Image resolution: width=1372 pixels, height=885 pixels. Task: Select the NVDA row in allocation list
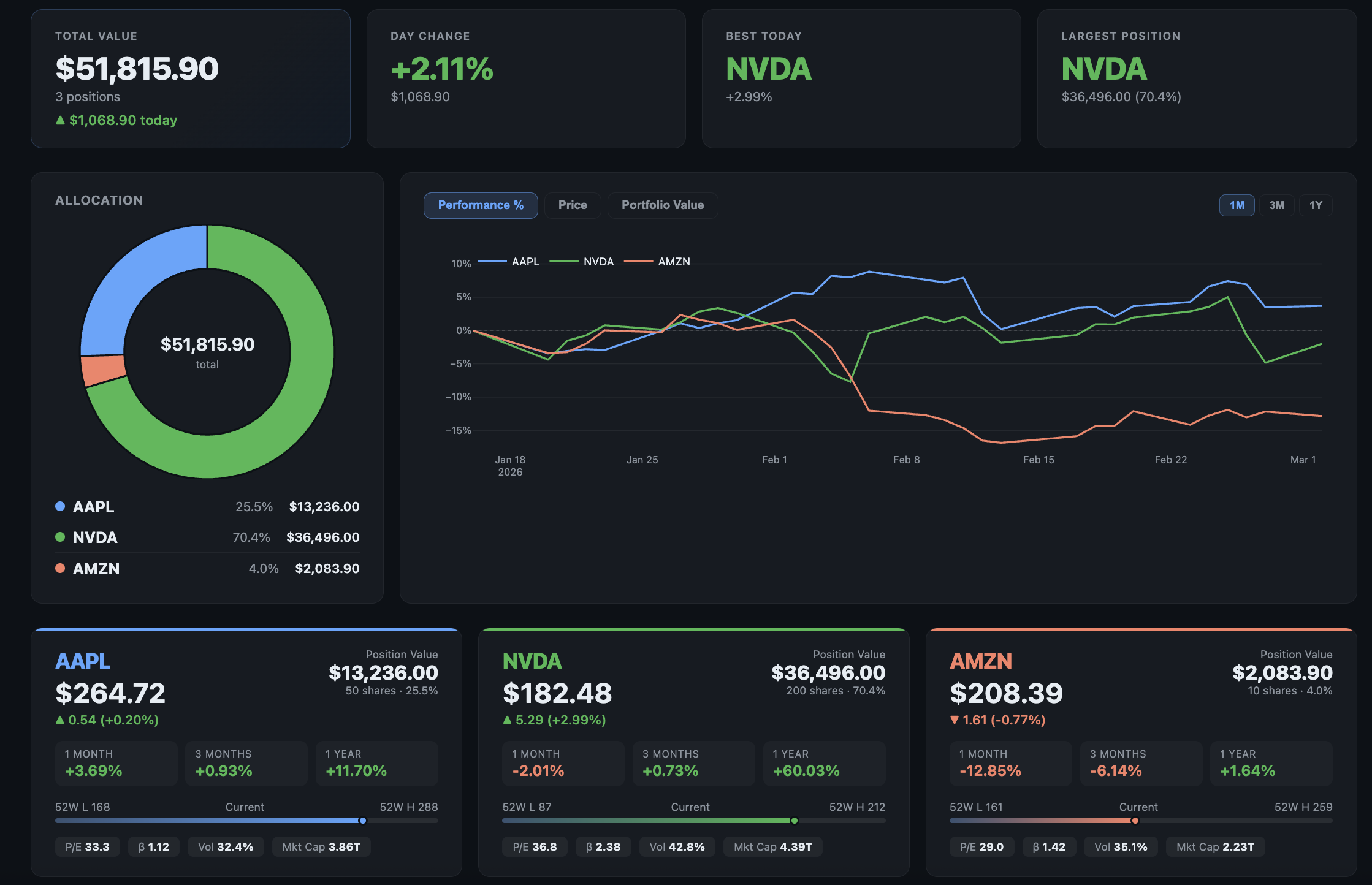207,537
